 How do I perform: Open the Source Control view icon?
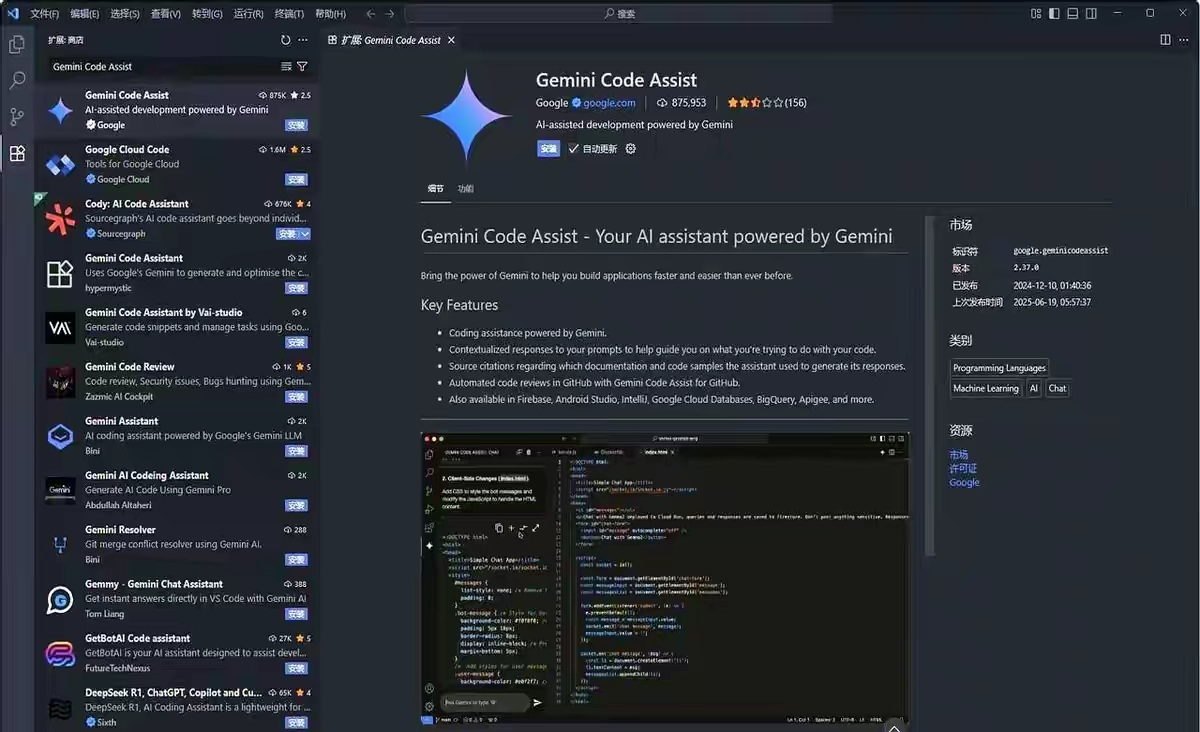click(x=17, y=117)
